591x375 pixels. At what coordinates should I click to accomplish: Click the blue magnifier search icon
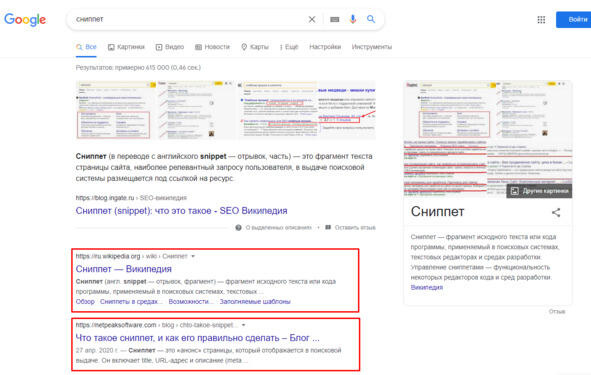[371, 19]
